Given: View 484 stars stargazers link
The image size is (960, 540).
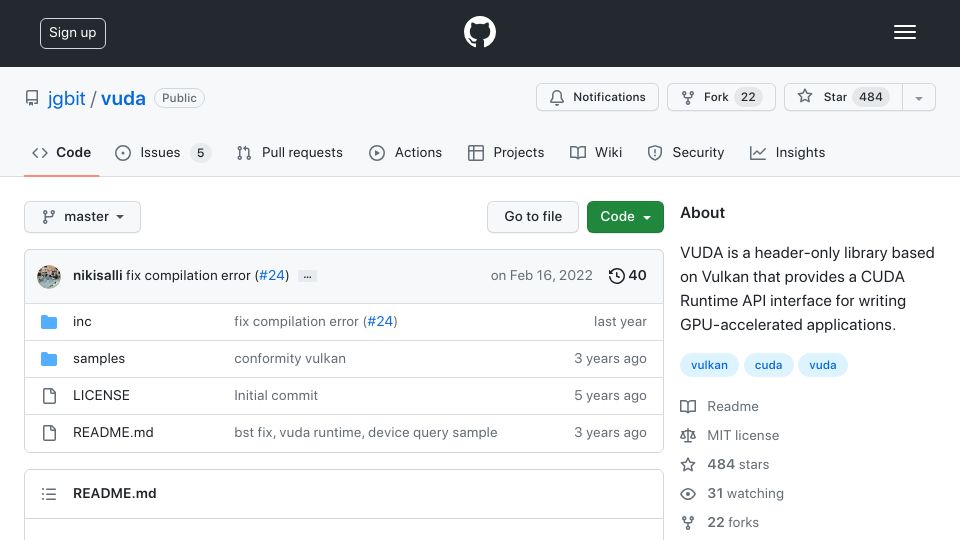Looking at the screenshot, I should click(725, 465).
